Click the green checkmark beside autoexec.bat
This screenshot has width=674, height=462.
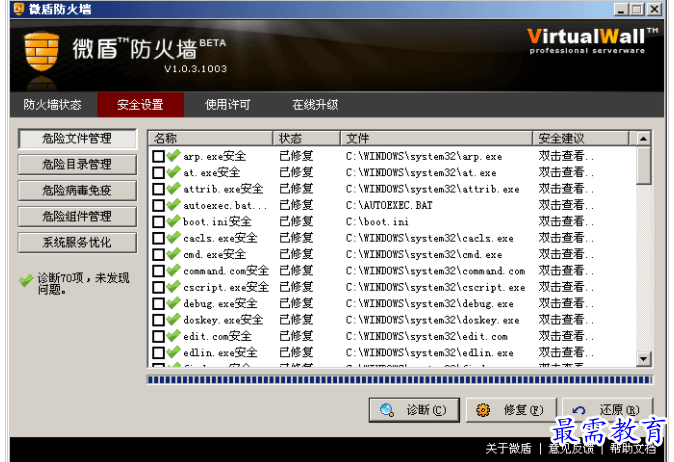[x=173, y=205]
